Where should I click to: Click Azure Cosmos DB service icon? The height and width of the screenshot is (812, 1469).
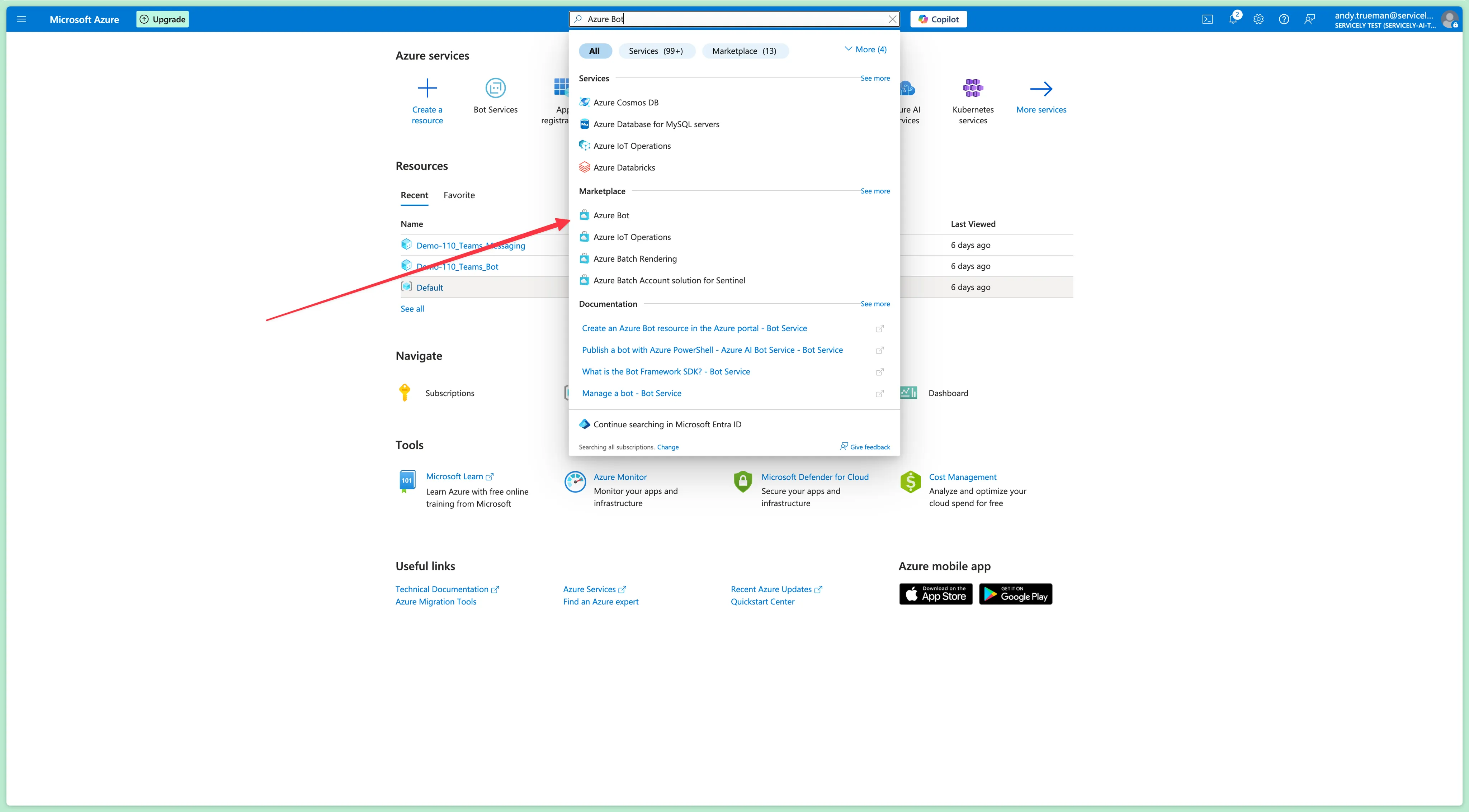point(585,103)
